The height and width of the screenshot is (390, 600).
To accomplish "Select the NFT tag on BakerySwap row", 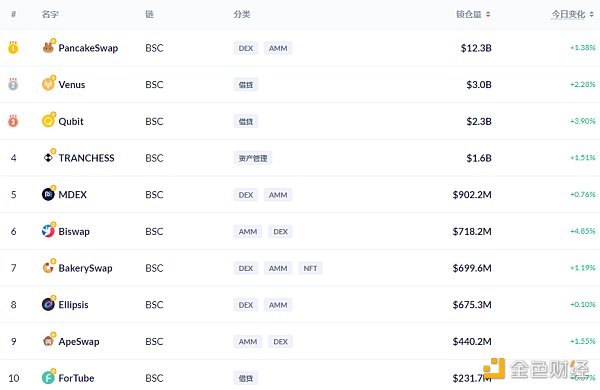I will (x=310, y=268).
